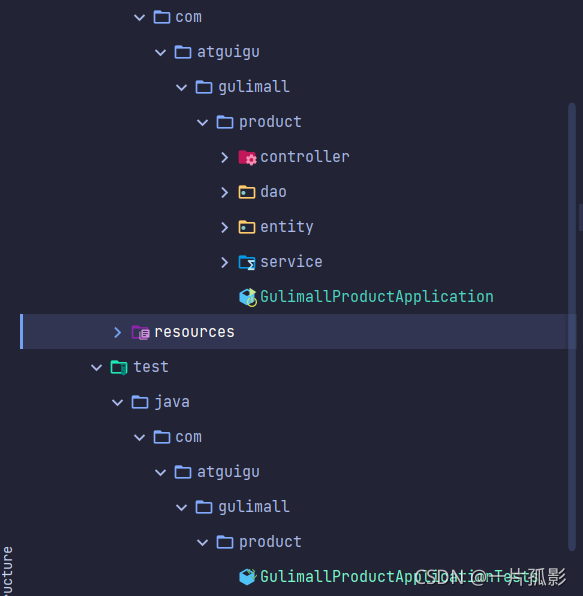
Task: Click the green test root folder icon
Action: pos(119,368)
